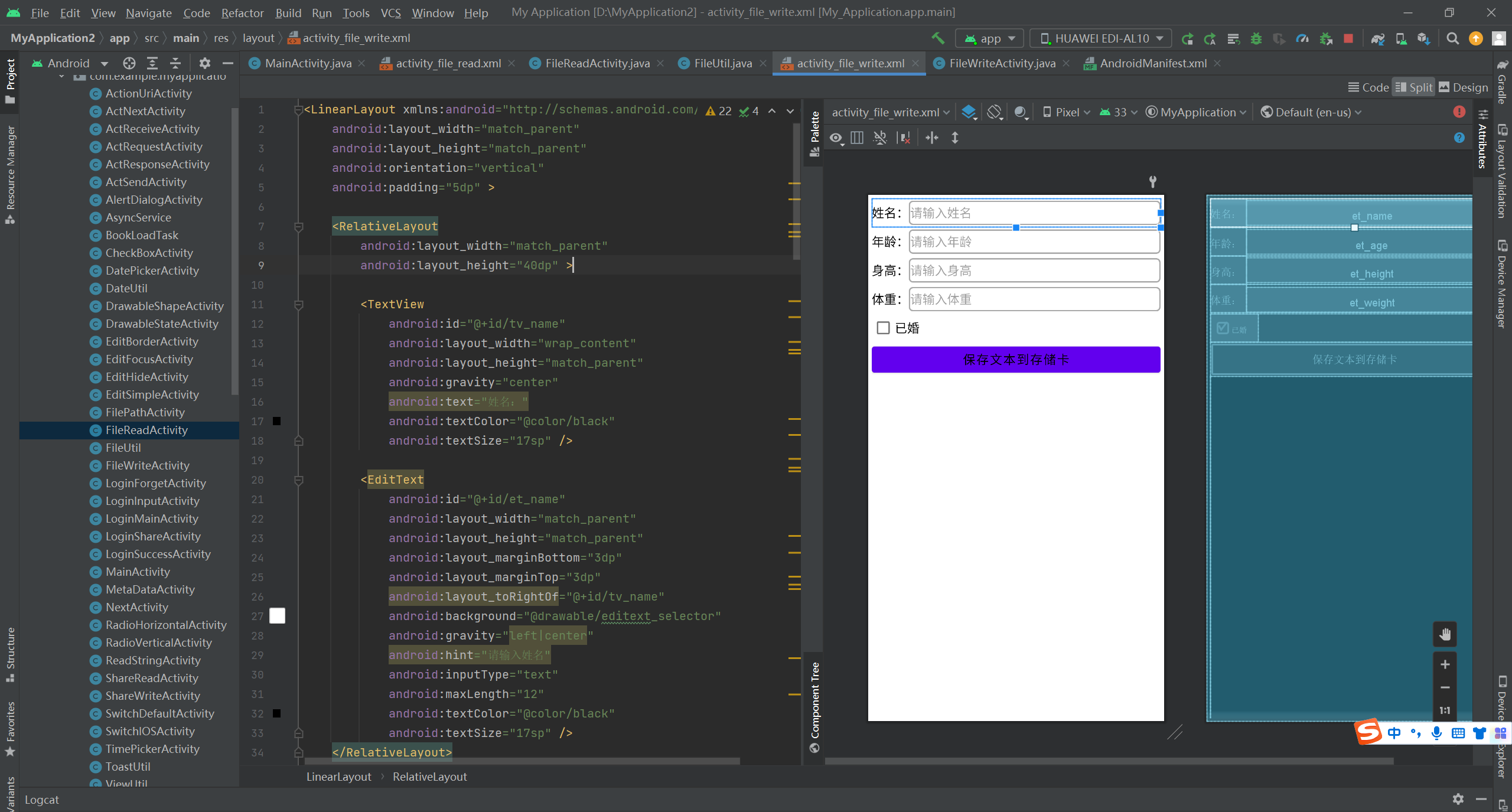
Task: Click the Debug app bug icon
Action: pos(1256,38)
